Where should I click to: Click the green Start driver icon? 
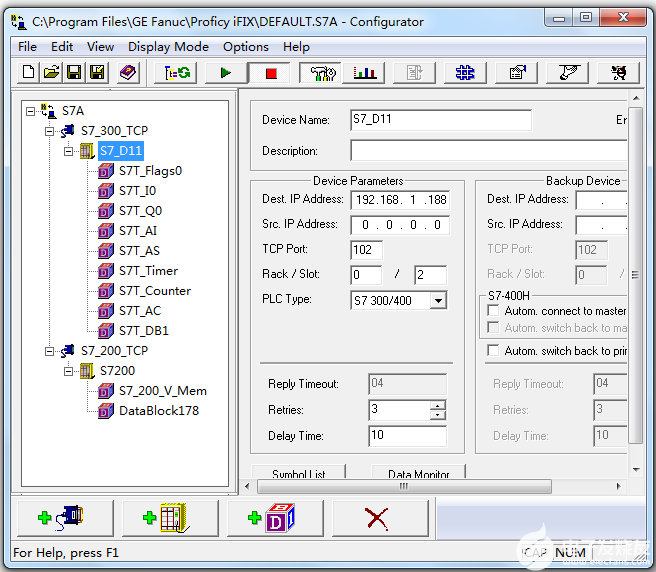click(x=226, y=73)
